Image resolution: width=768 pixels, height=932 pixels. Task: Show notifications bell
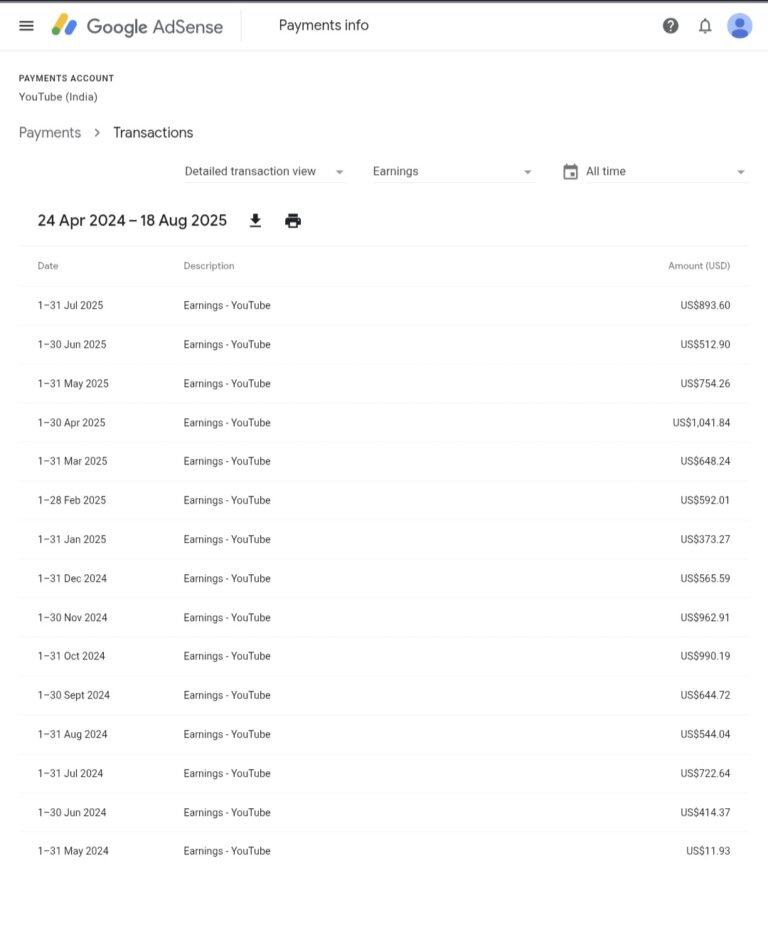(x=705, y=26)
